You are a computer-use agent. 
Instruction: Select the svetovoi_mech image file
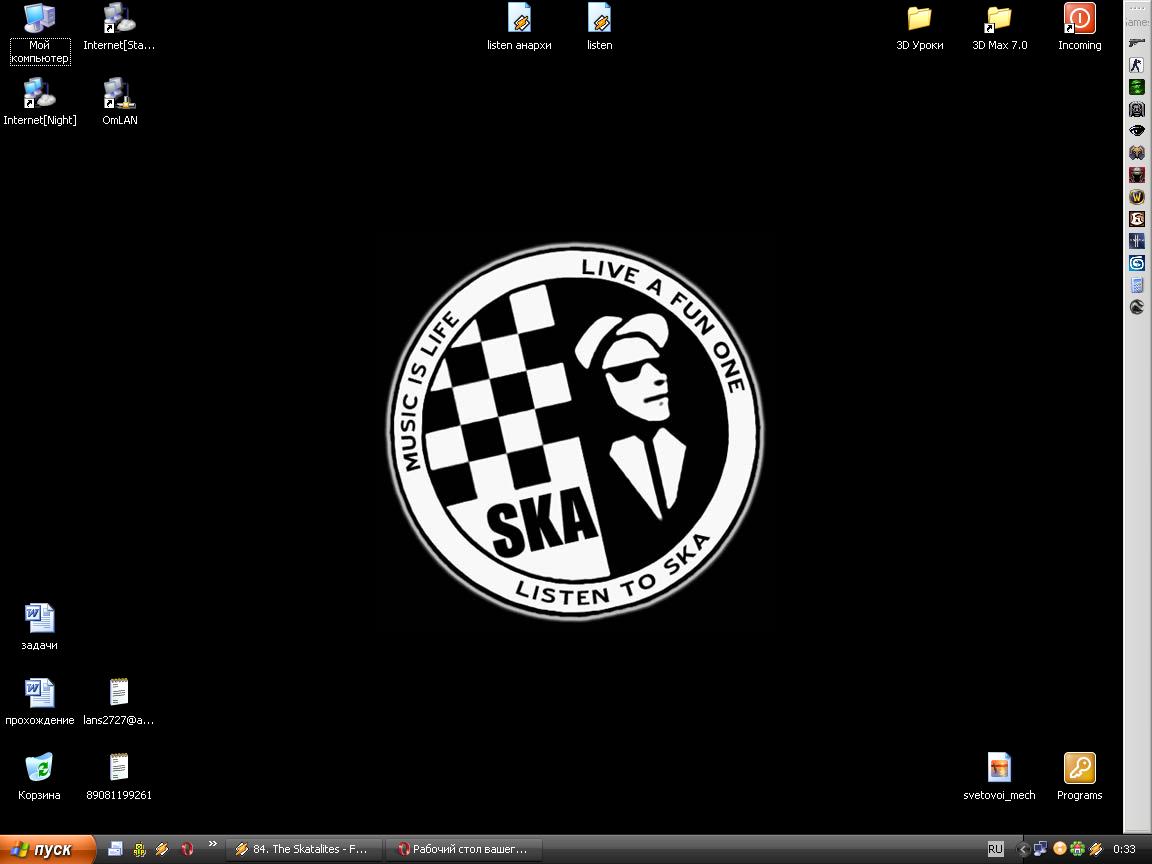point(999,777)
